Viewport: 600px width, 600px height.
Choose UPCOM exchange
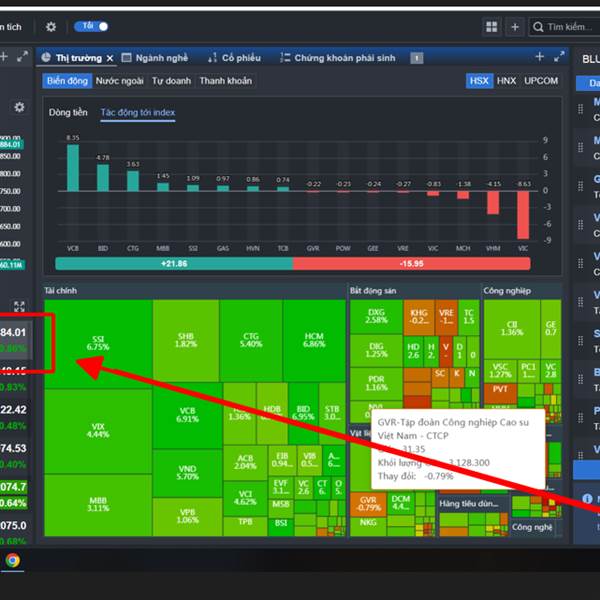point(541,81)
